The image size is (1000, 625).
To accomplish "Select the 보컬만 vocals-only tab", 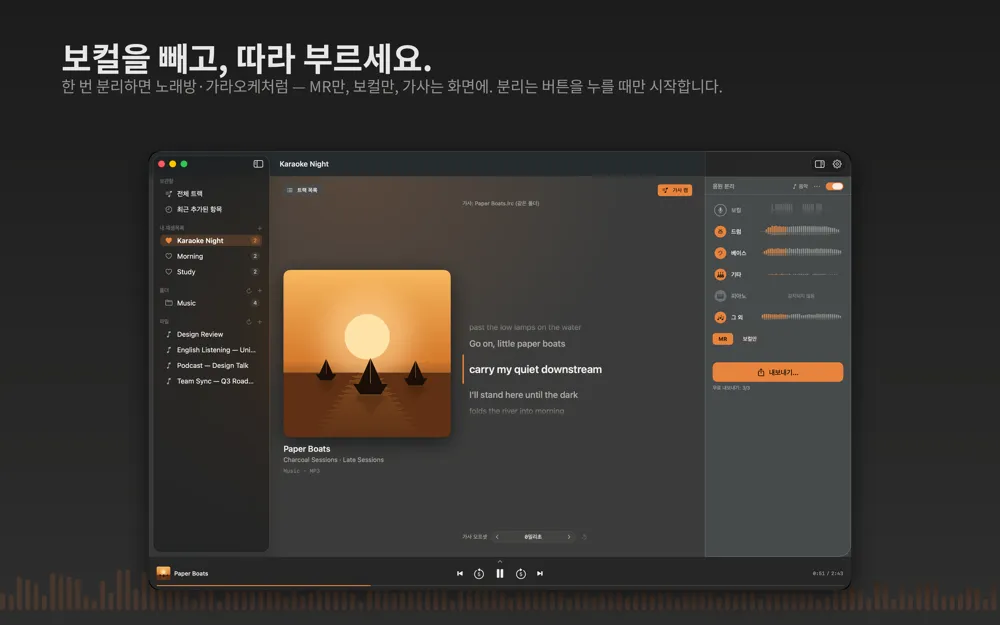I will 749,339.
